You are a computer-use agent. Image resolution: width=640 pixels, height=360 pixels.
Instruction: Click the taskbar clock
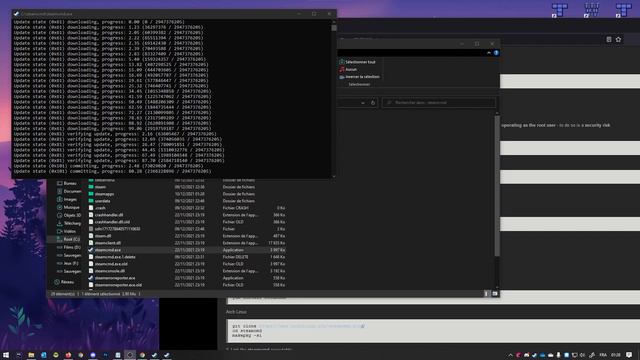pos(616,355)
